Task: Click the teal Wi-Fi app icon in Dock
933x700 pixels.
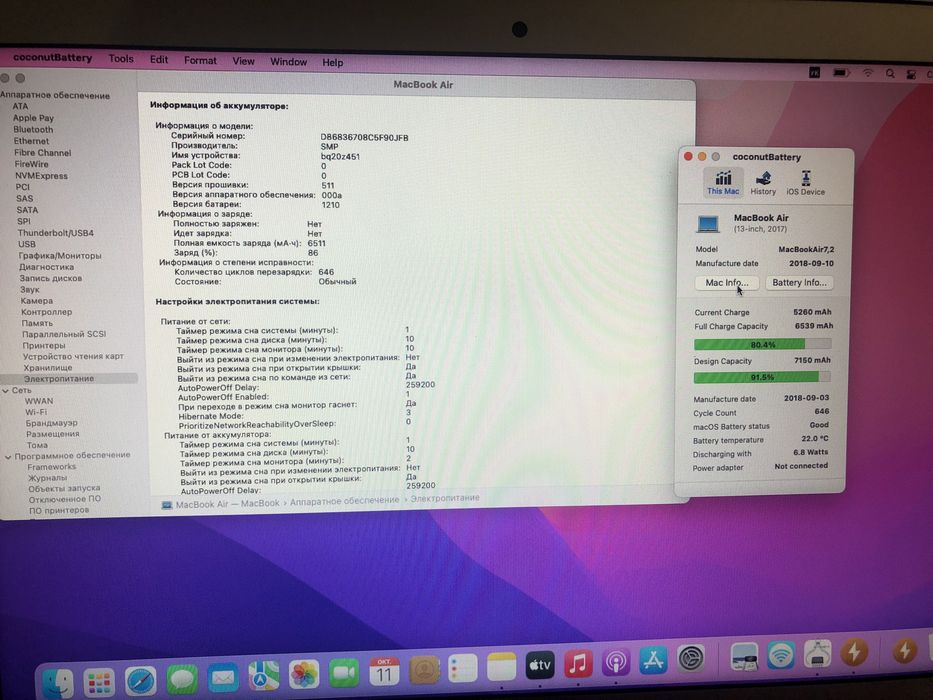Action: click(x=780, y=655)
